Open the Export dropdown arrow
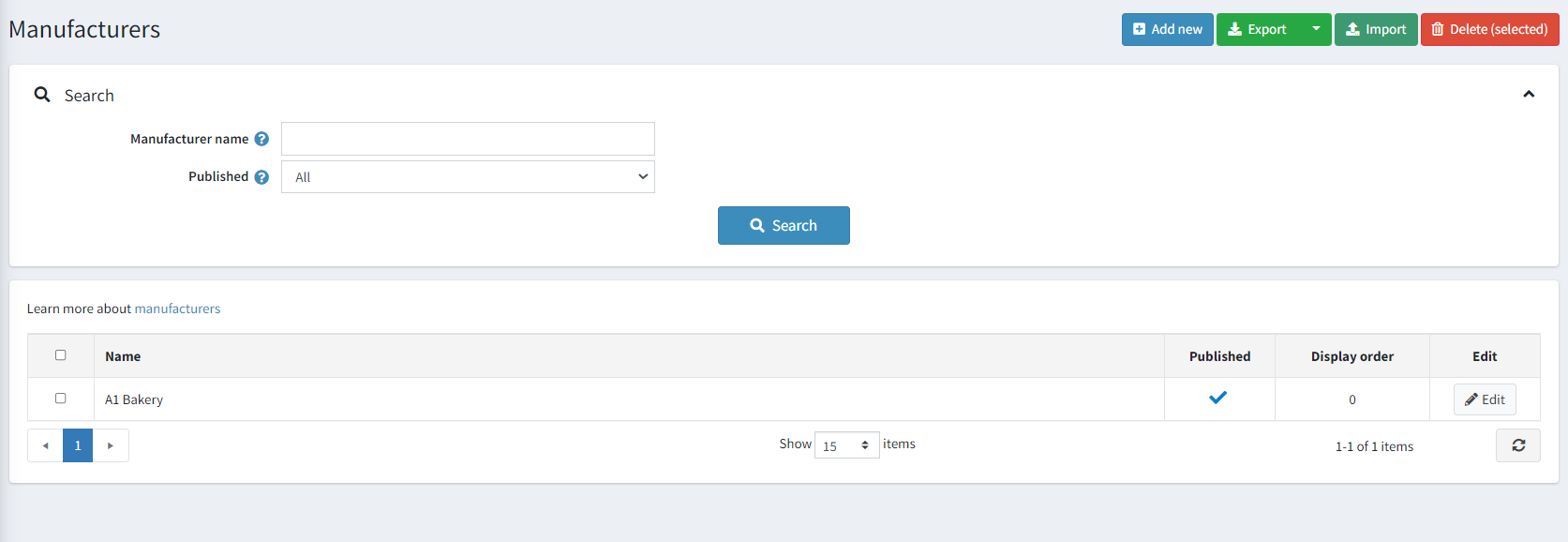The image size is (1568, 542). point(1316,29)
